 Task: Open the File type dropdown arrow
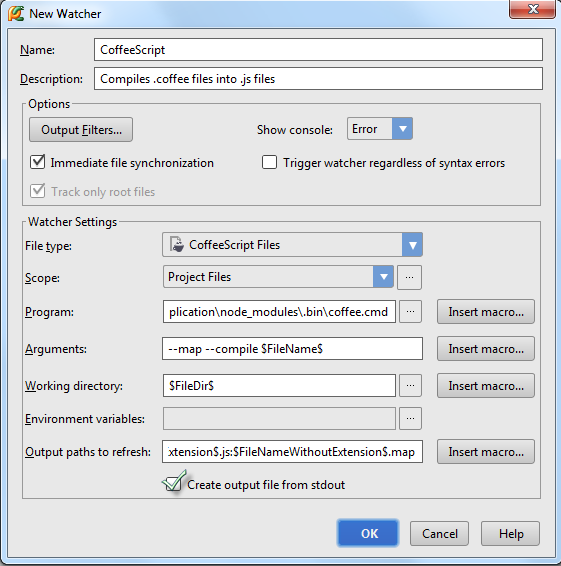click(x=412, y=245)
